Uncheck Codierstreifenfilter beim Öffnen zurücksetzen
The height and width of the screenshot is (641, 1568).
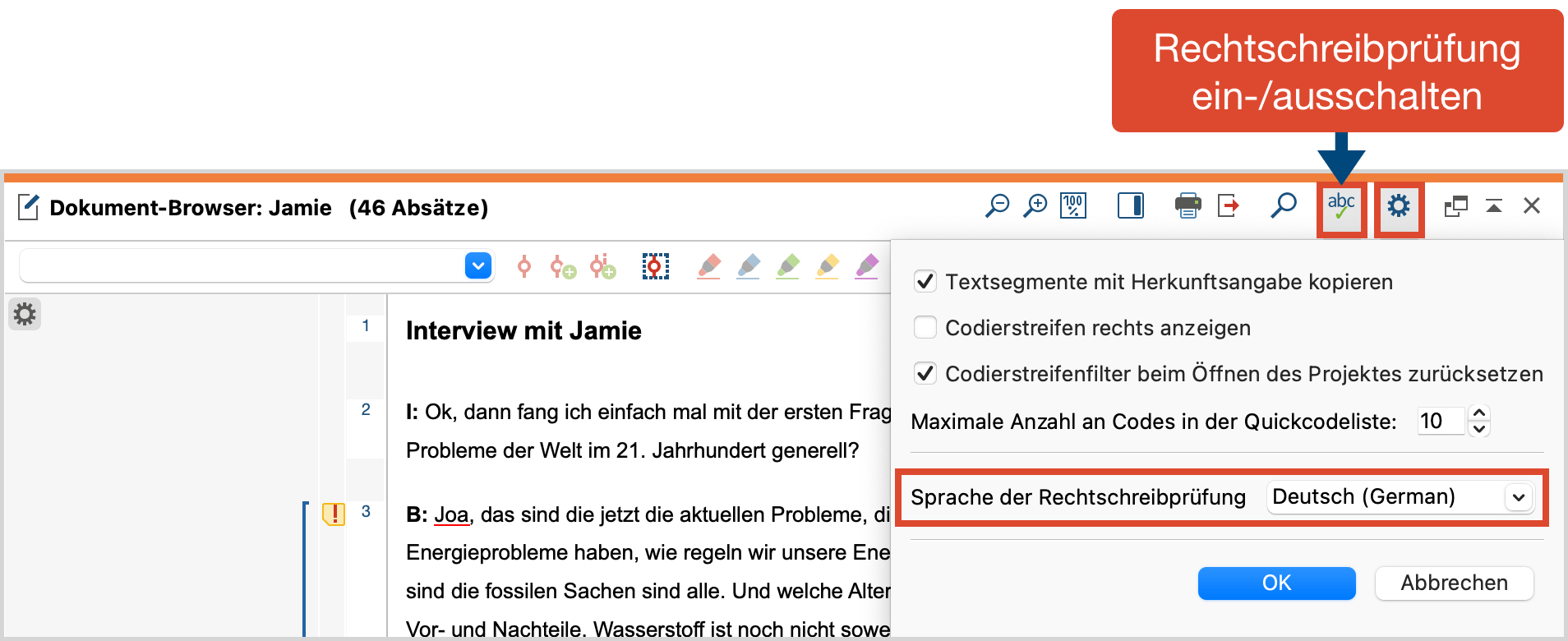click(x=925, y=374)
